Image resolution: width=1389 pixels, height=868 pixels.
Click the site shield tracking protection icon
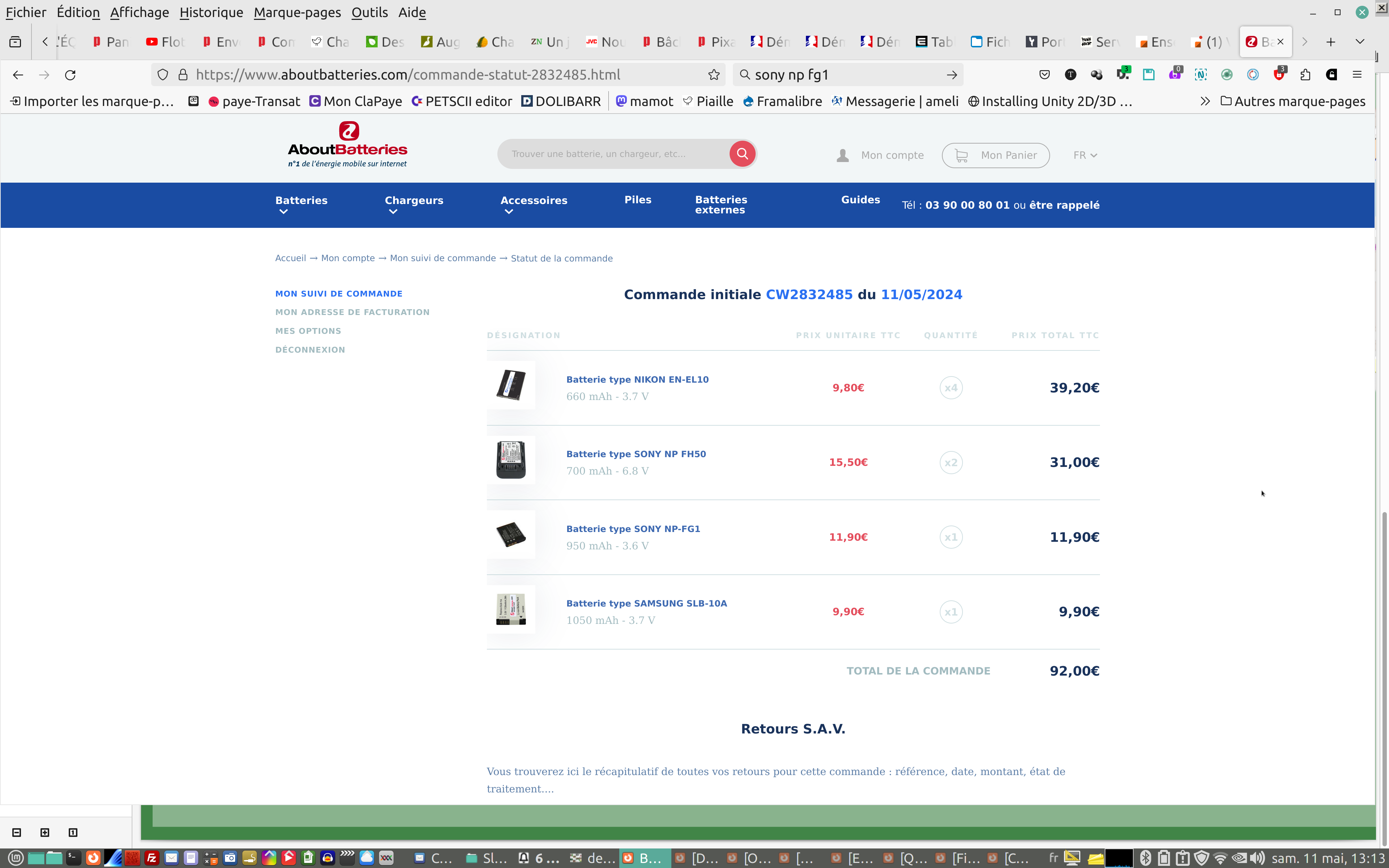163,75
